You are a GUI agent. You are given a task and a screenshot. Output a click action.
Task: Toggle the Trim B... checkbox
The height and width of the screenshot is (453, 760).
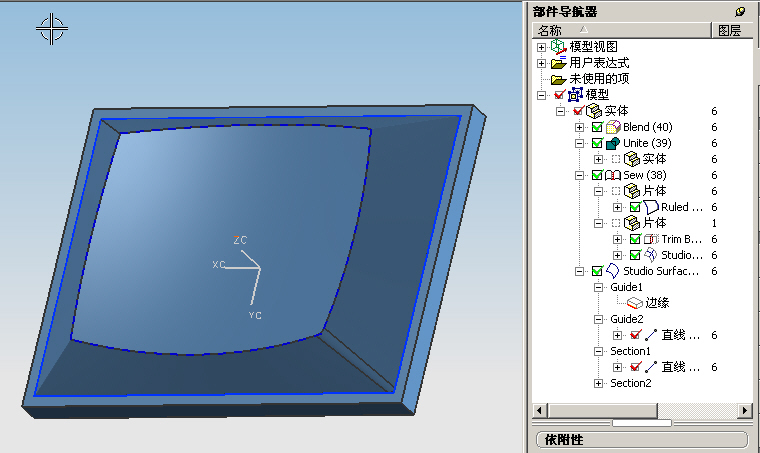tap(635, 239)
